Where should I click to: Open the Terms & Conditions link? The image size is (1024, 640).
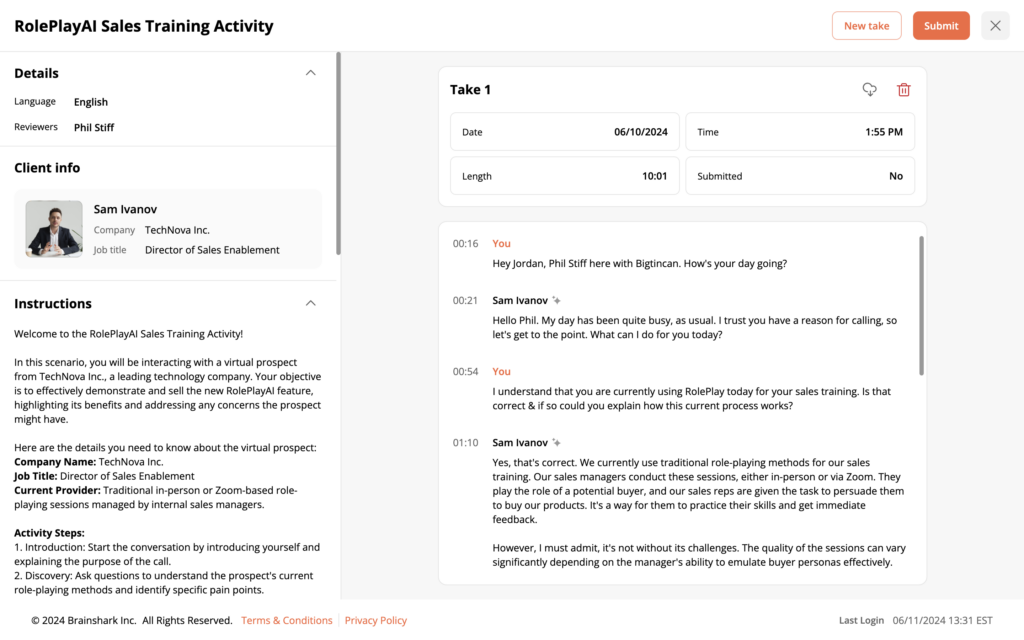pos(287,620)
